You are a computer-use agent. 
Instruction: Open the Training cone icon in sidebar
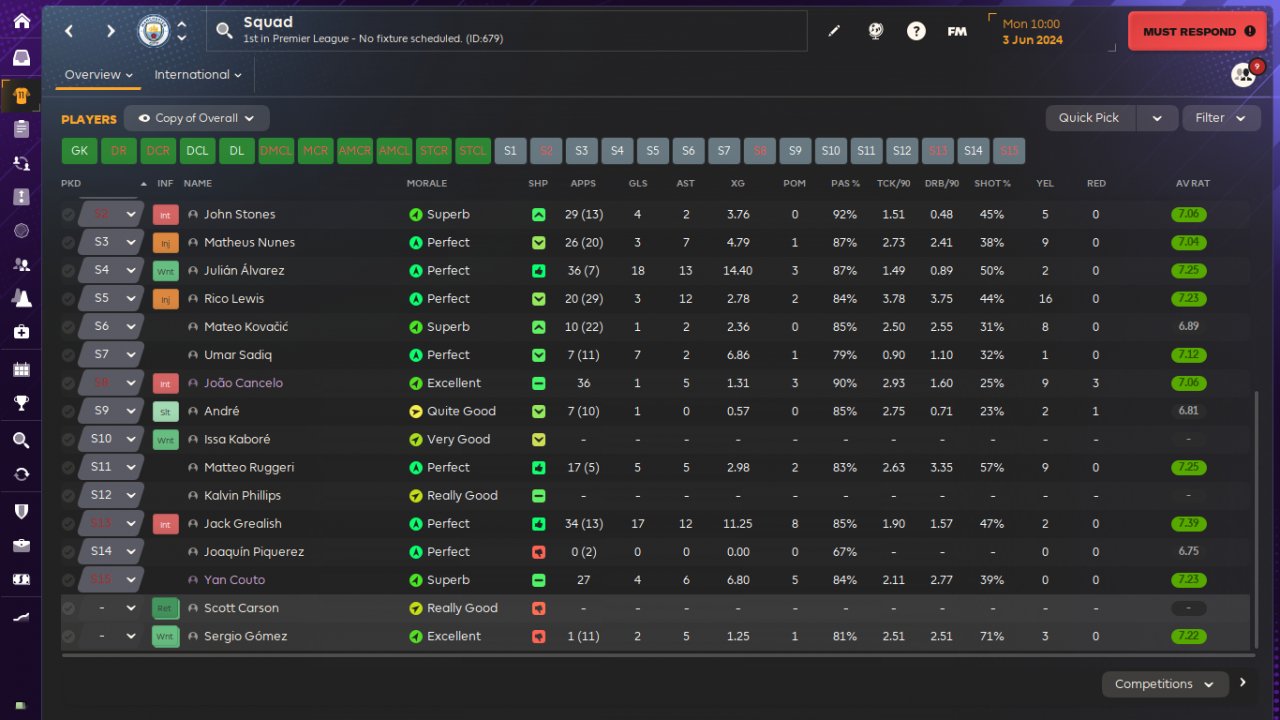(21, 298)
